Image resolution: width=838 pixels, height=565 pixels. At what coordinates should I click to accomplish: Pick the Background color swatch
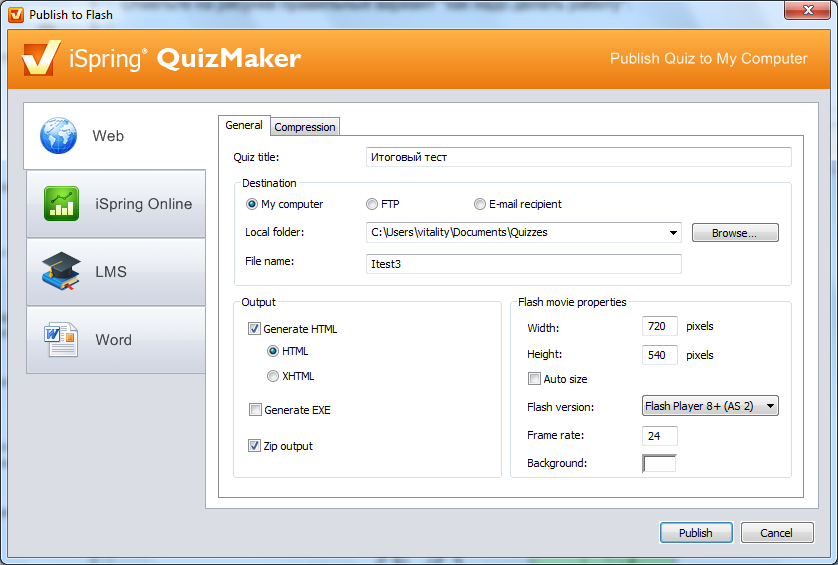659,463
